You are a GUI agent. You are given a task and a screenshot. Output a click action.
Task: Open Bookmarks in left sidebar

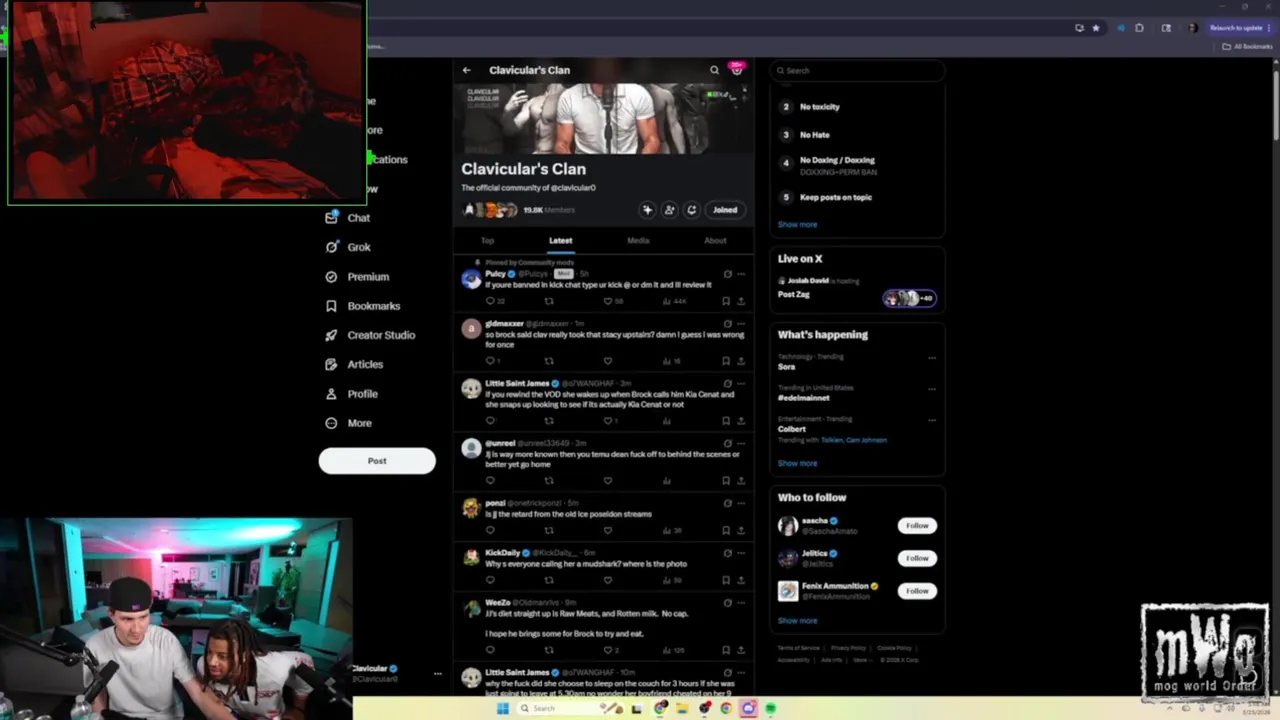tap(362, 306)
